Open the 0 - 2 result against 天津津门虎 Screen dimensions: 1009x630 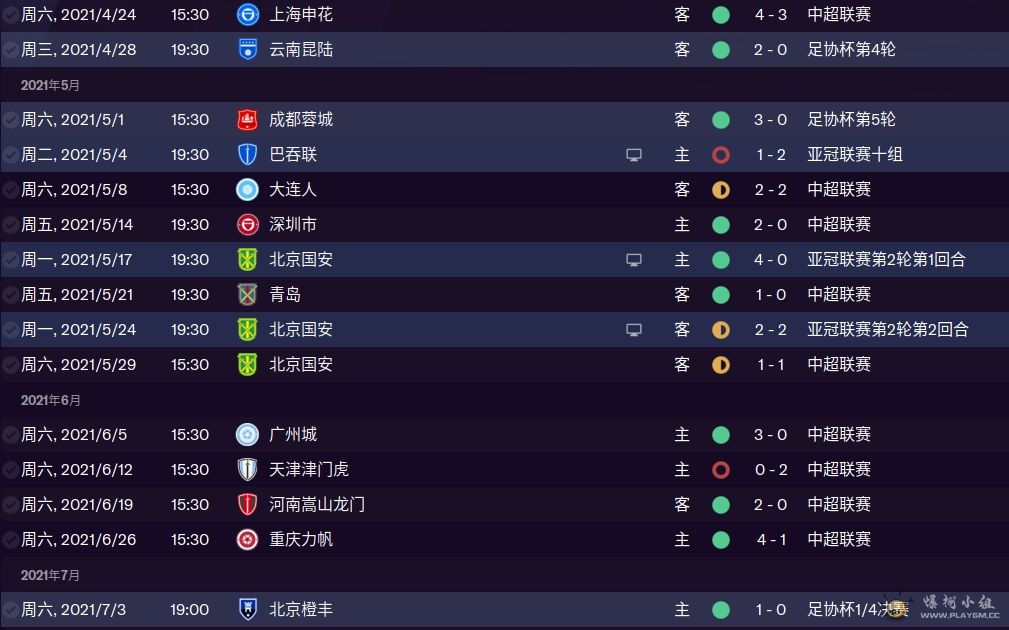click(771, 470)
